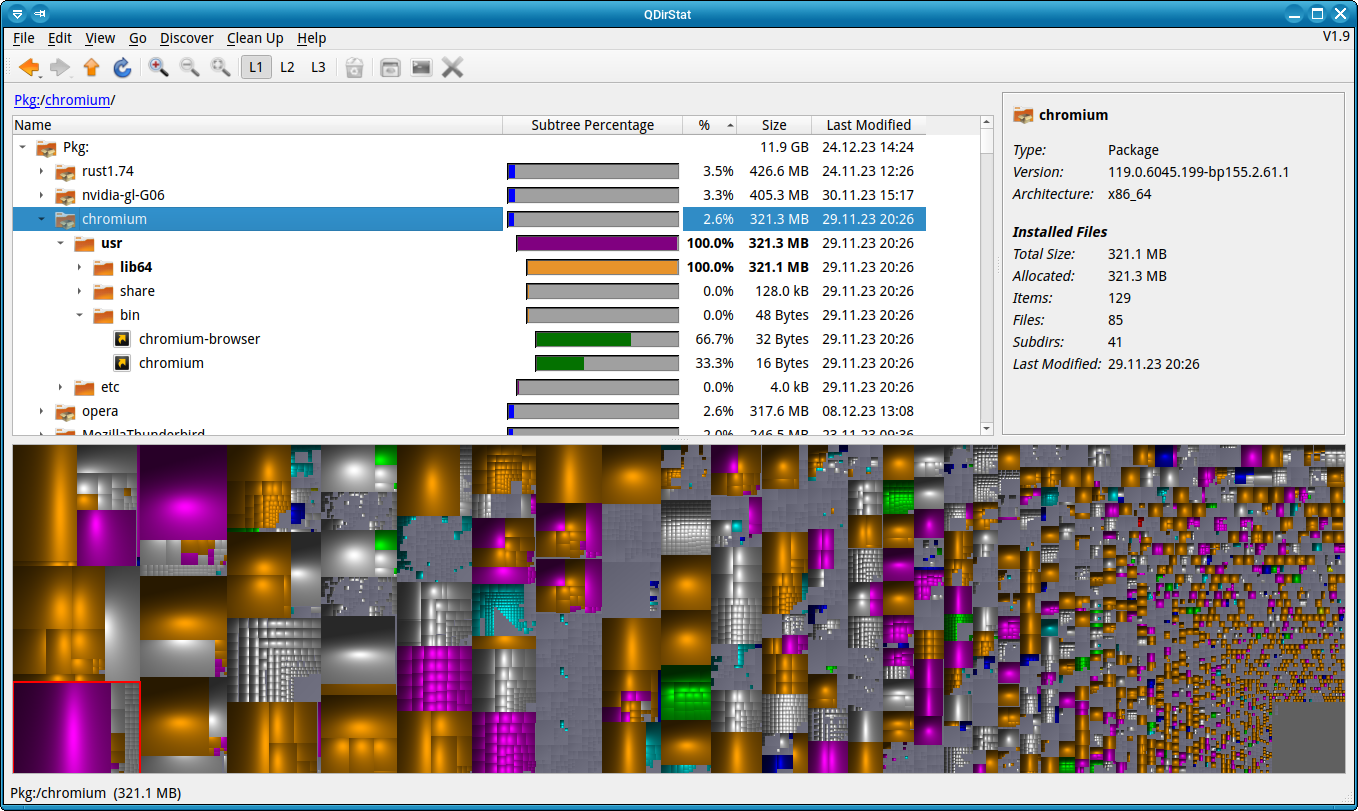Click the tree view vertical scrollbar

pos(987,275)
